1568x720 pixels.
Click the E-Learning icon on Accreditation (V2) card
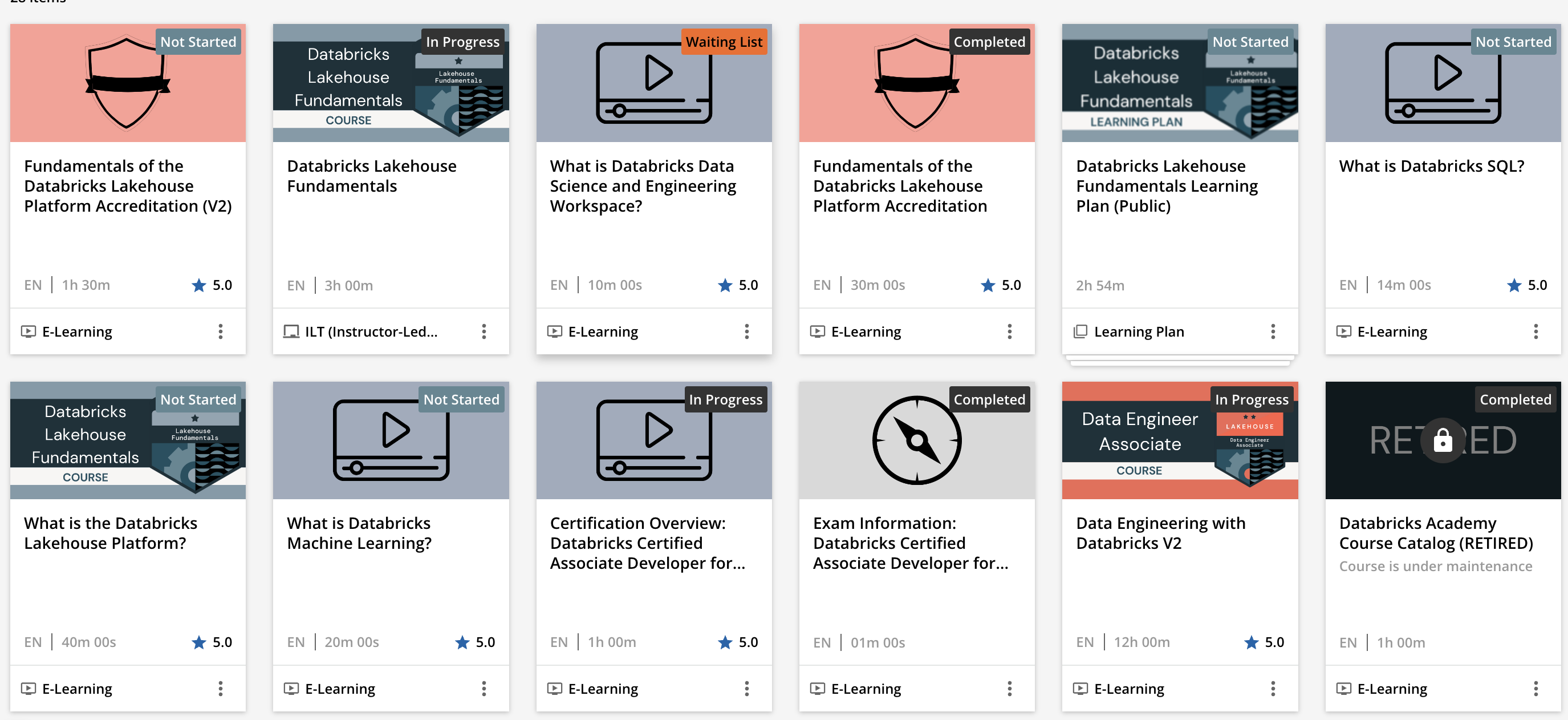pos(29,331)
